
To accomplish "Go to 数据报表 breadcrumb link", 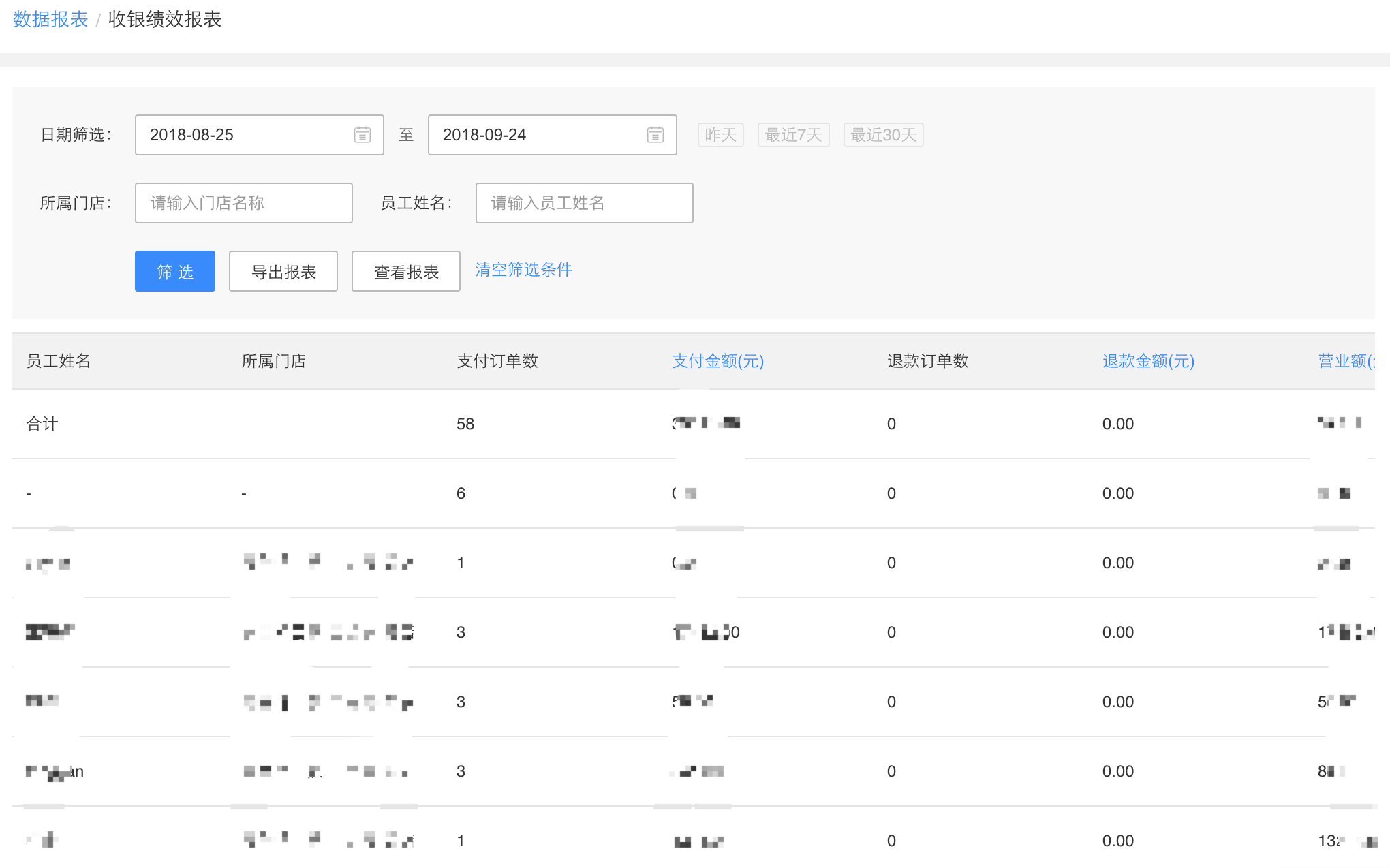I will 50,19.
